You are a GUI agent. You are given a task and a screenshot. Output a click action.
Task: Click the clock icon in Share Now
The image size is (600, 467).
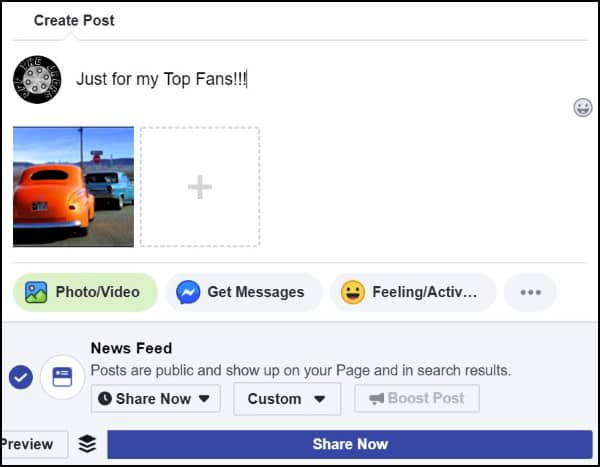click(x=105, y=398)
